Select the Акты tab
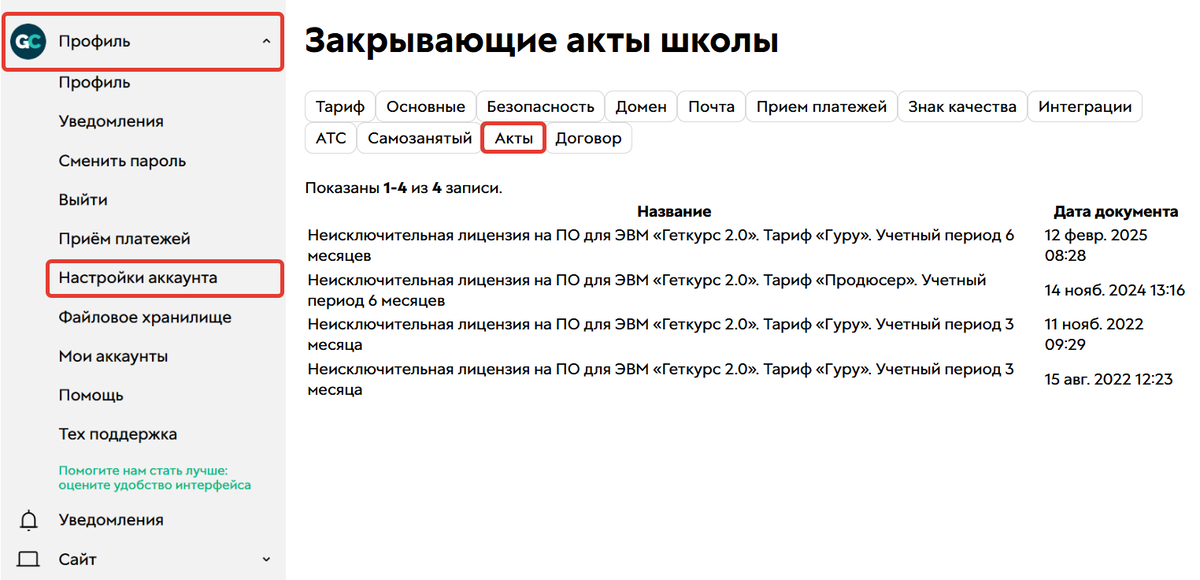This screenshot has width=1200, height=580. (x=513, y=139)
